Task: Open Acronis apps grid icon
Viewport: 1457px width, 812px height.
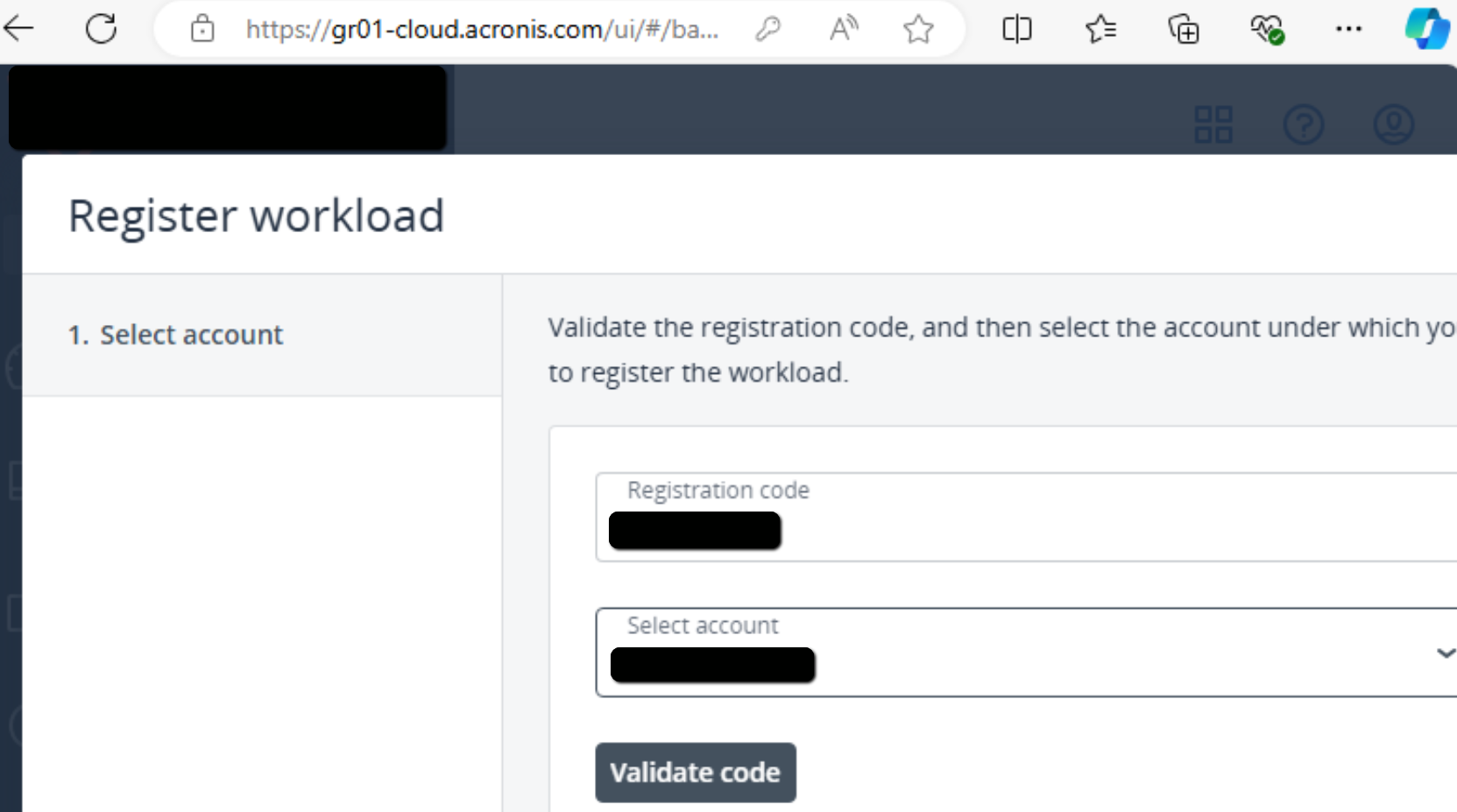Action: 1213,124
